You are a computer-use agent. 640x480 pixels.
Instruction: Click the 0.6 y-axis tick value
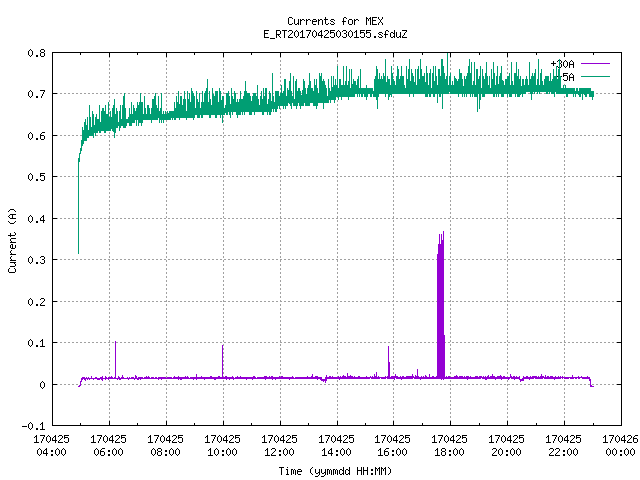coord(36,136)
